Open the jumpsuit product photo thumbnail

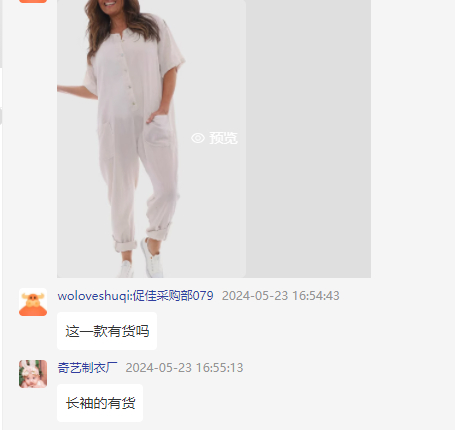point(151,139)
